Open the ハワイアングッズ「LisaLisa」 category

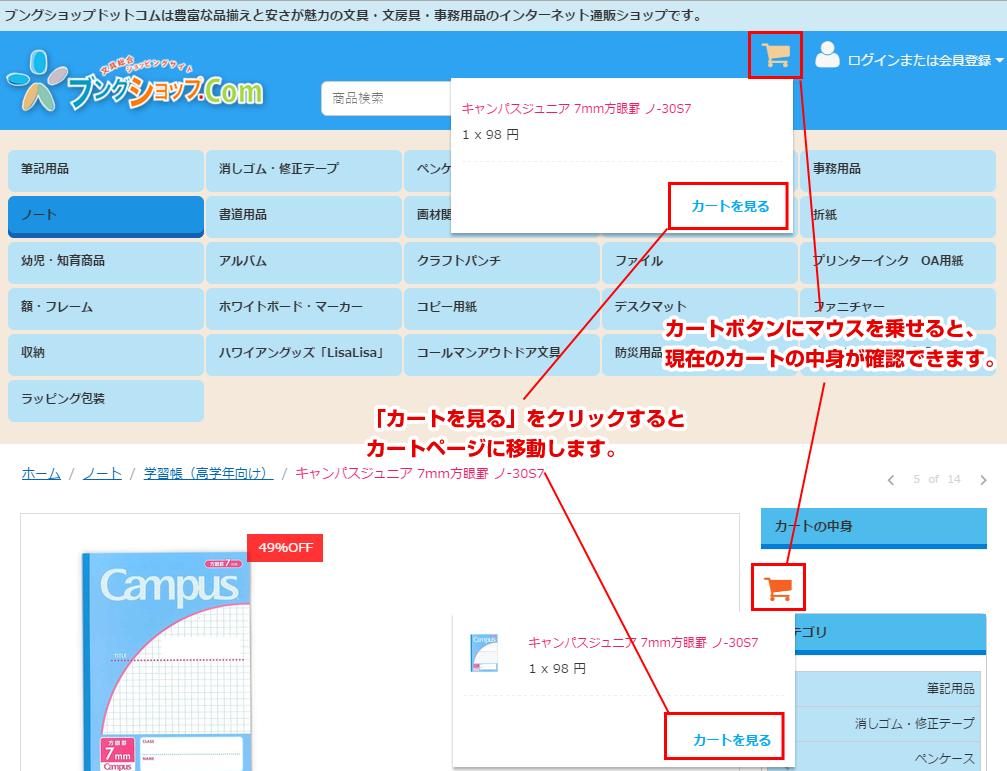pos(304,354)
